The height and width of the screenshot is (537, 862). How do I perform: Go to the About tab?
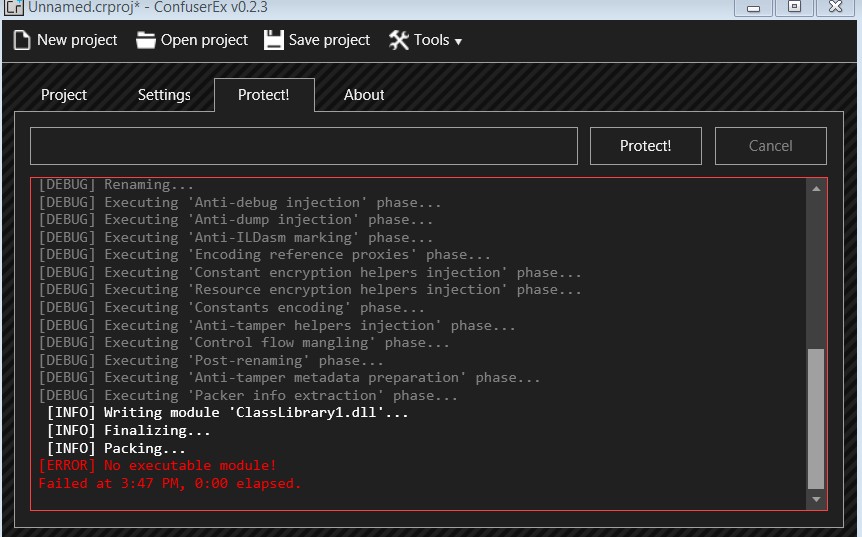[x=364, y=95]
